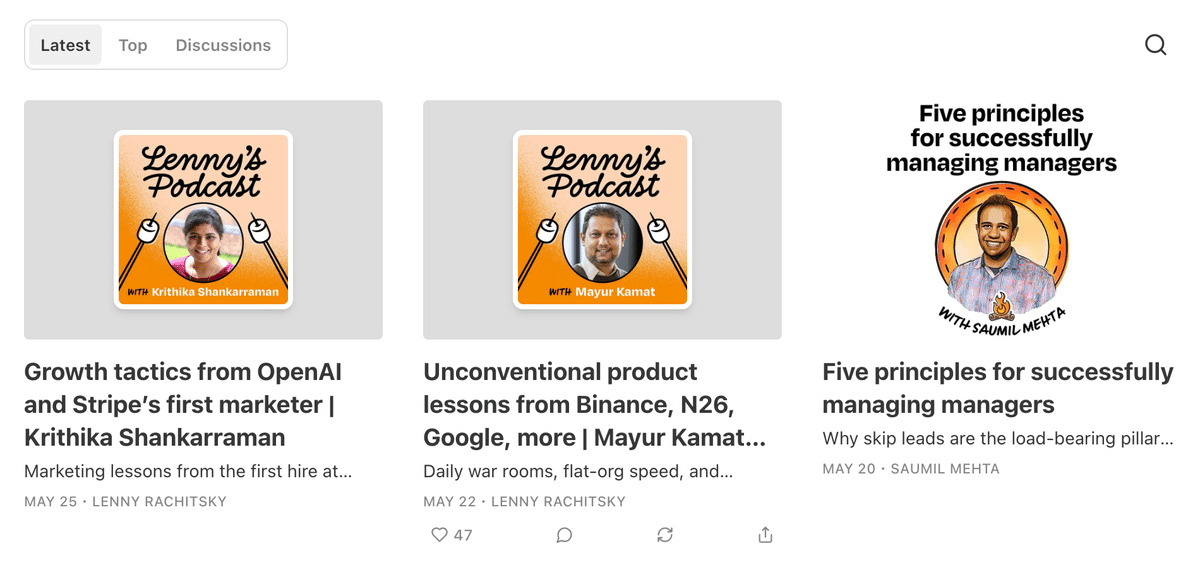The width and height of the screenshot is (1200, 568).
Task: Open Saumil Mehta author link
Action: [x=945, y=468]
